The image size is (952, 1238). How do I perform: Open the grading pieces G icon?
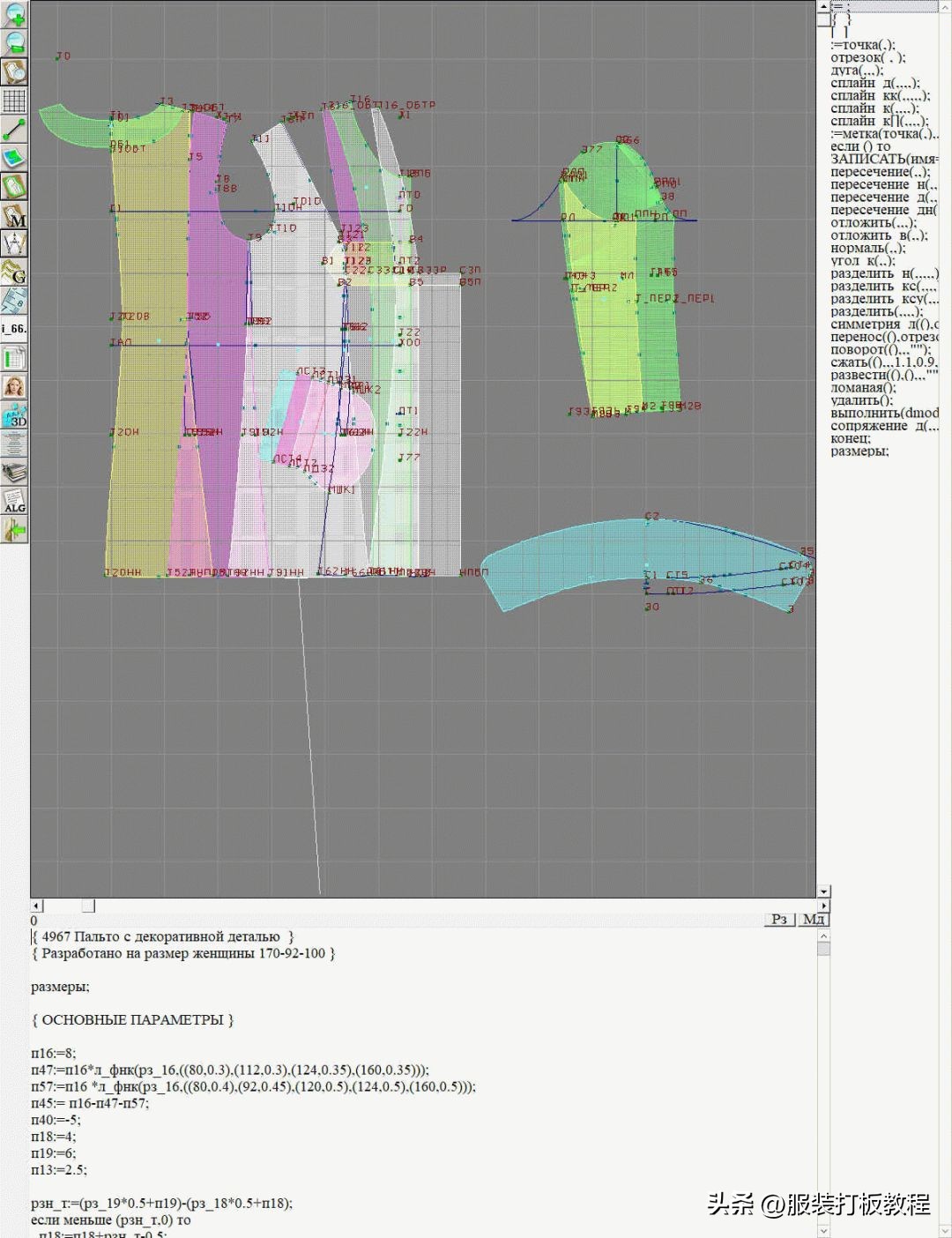pos(14,272)
